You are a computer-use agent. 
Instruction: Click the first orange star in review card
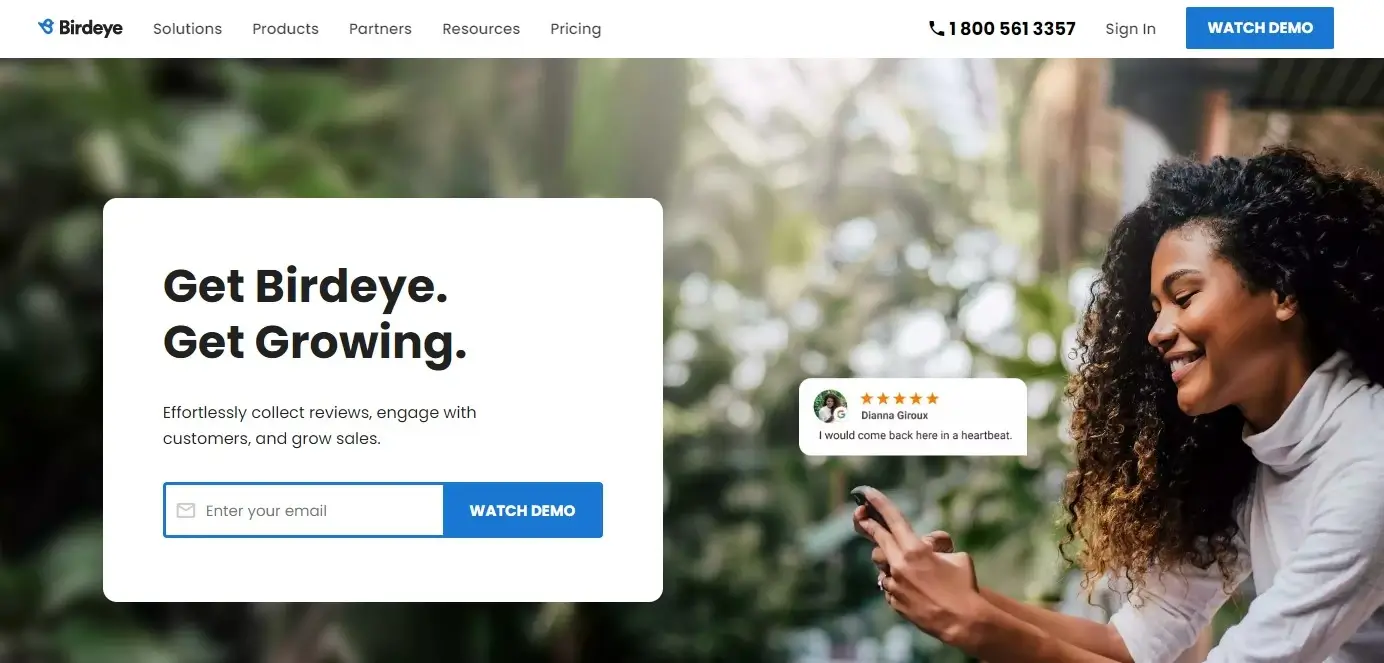[867, 398]
